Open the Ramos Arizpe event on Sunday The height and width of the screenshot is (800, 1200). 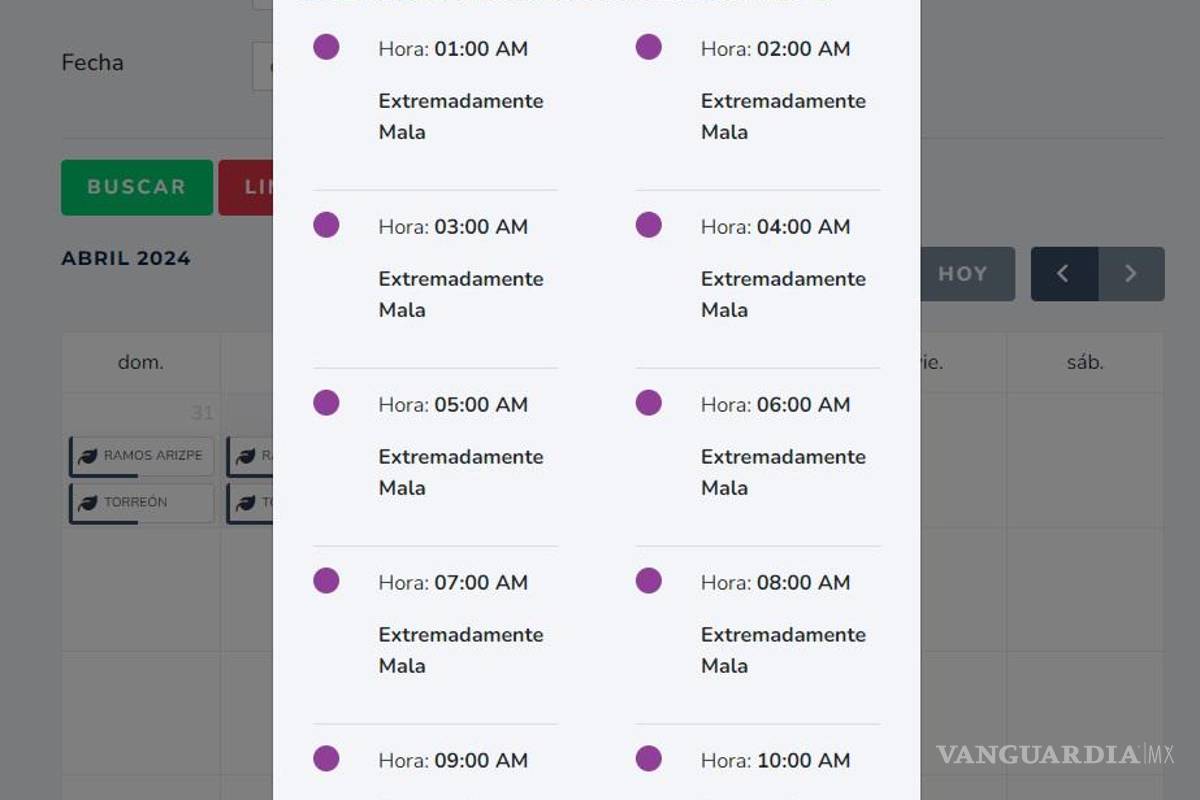click(x=142, y=456)
